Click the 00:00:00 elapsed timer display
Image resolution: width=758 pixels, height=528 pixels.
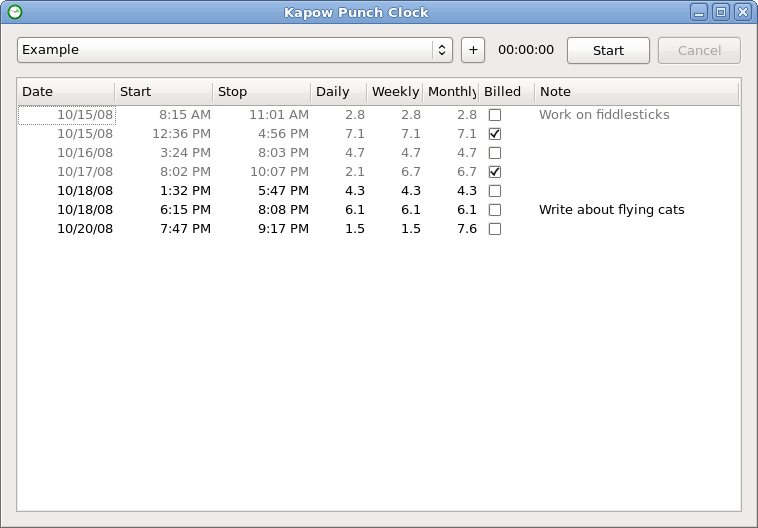coord(526,50)
